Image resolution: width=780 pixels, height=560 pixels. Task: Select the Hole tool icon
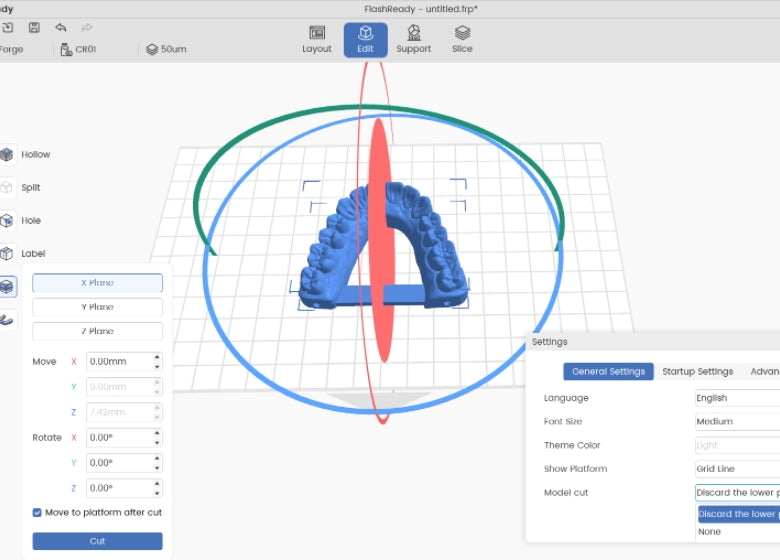coord(8,221)
